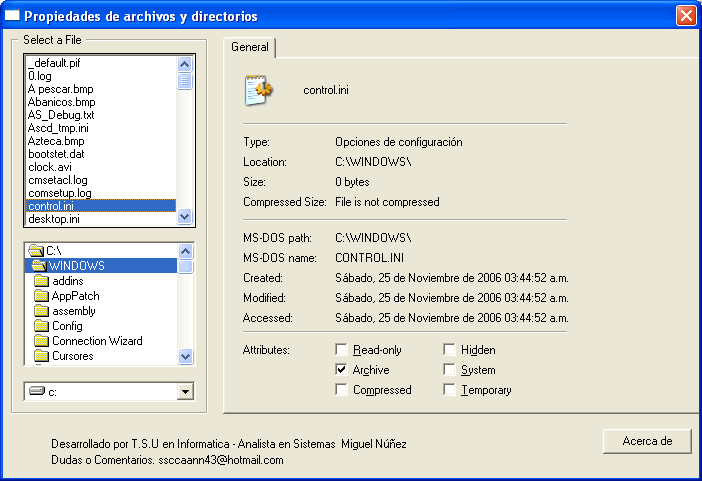
Task: Click the assembly folder icon
Action: click(x=41, y=311)
